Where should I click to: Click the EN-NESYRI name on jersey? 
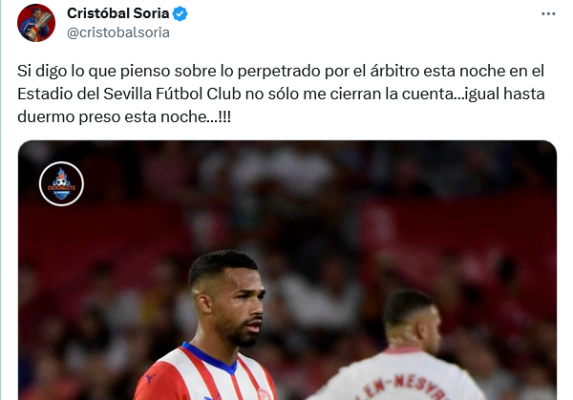tap(402, 387)
